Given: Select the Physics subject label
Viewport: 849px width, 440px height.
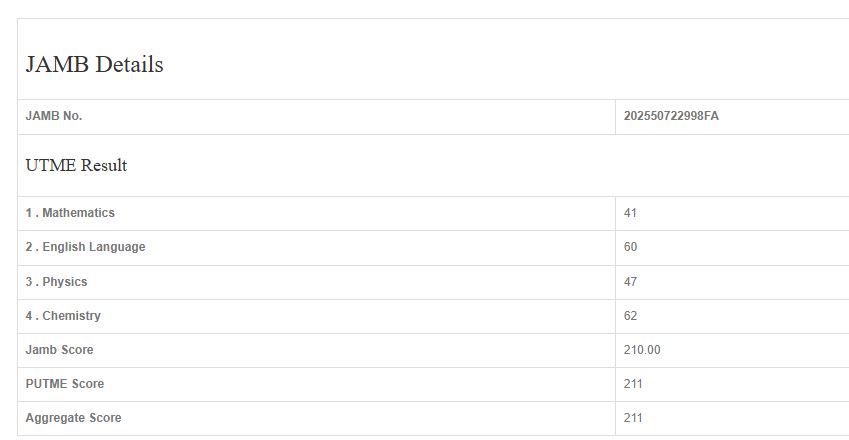Looking at the screenshot, I should [57, 282].
